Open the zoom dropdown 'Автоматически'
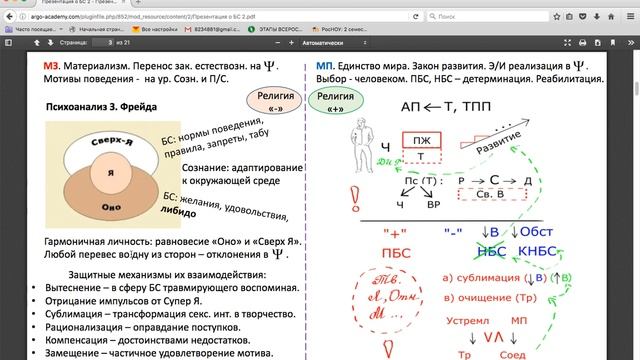Screen dimensions: 640x360 tap(334, 42)
